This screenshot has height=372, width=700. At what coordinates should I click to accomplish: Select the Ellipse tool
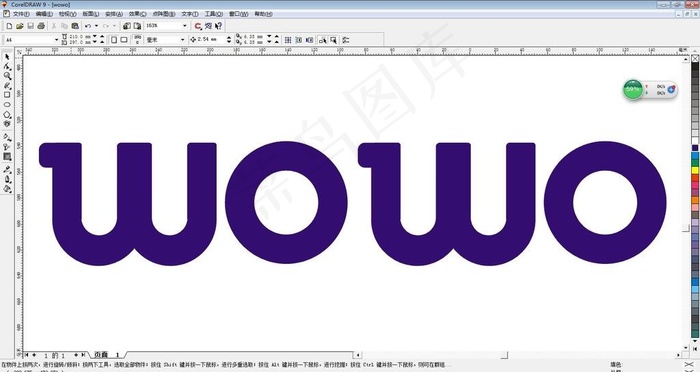click(x=7, y=104)
